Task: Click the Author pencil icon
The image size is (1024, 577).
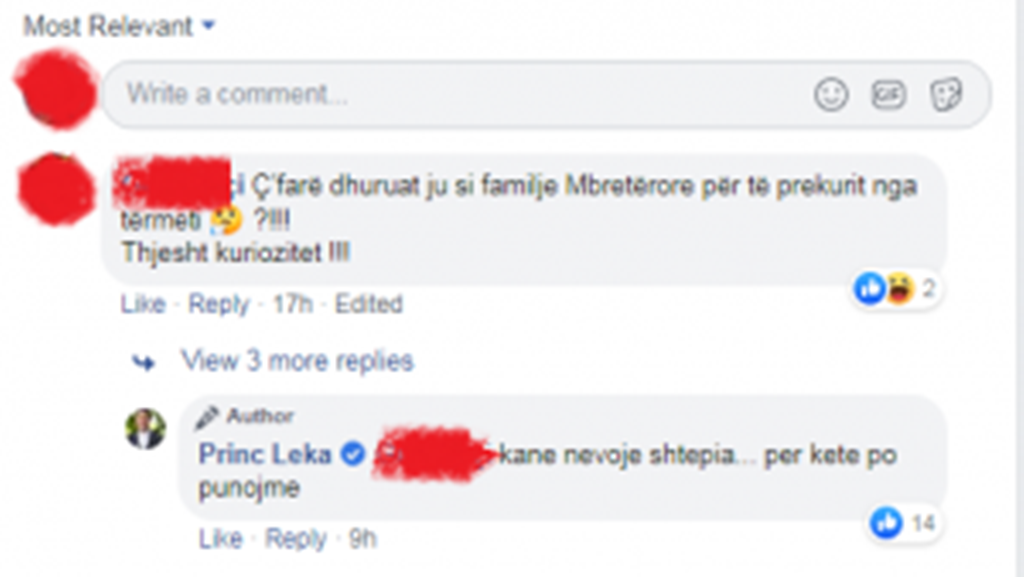Action: [x=207, y=416]
